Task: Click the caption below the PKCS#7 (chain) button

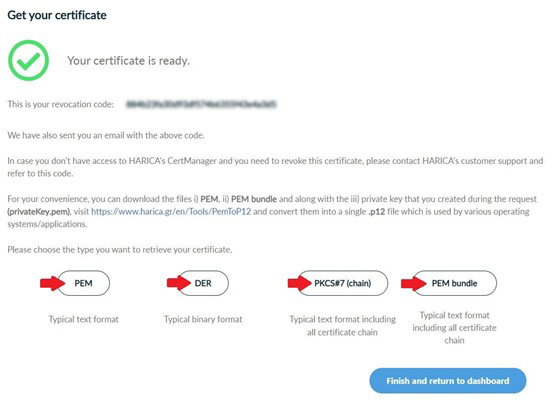Action: click(x=342, y=326)
